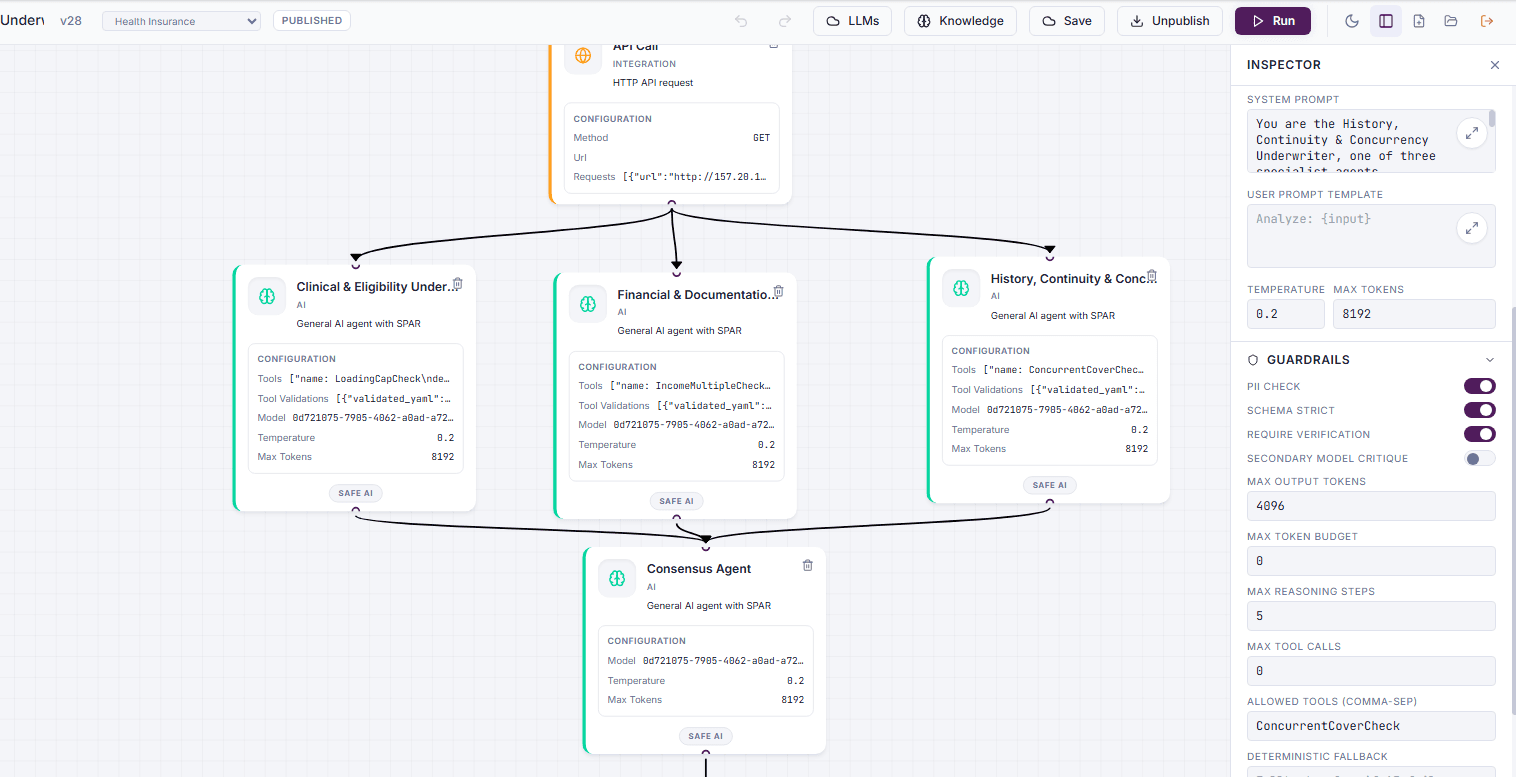Click the Unpublish button
The width and height of the screenshot is (1517, 777).
point(1169,21)
